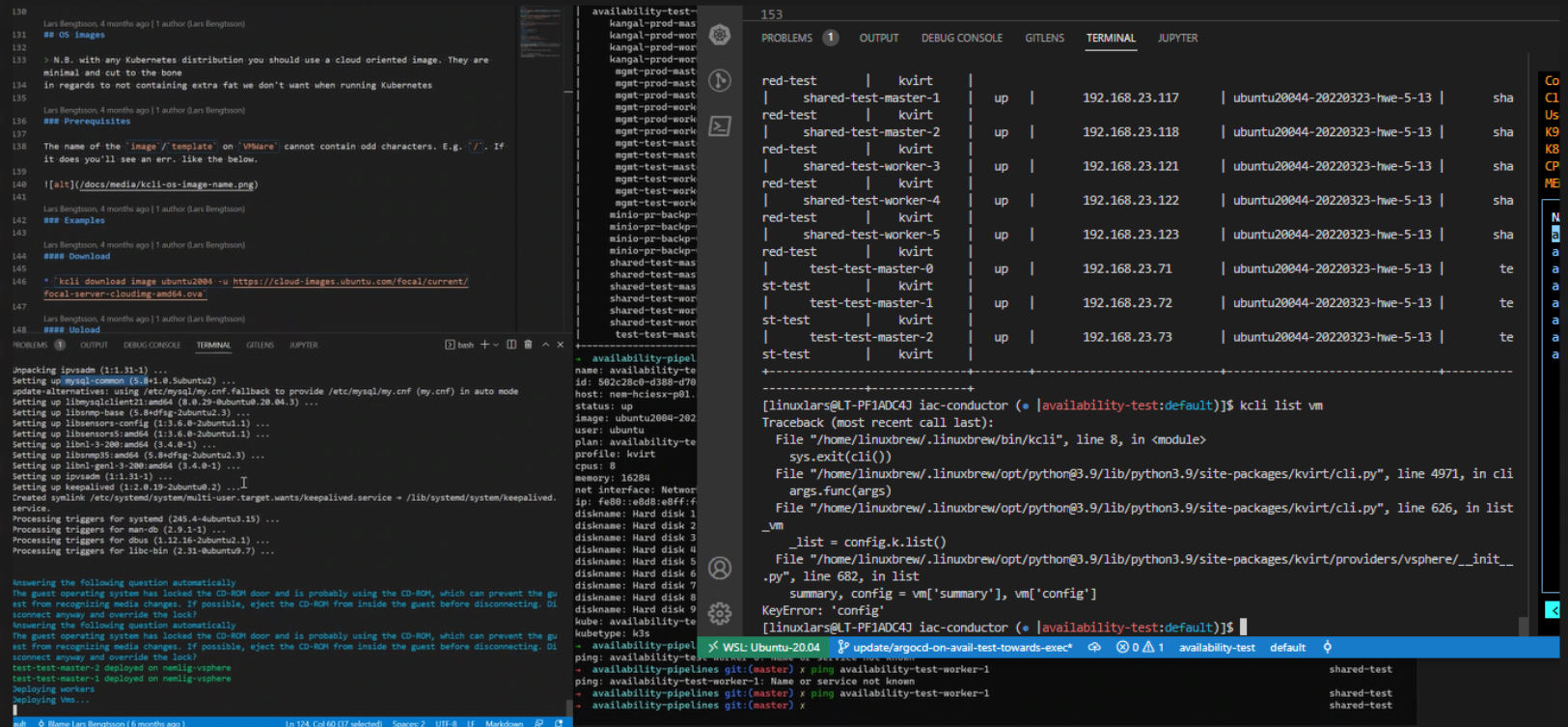Click the cloud publish changes icon in status bar
This screenshot has width=1568, height=727.
point(1094,647)
